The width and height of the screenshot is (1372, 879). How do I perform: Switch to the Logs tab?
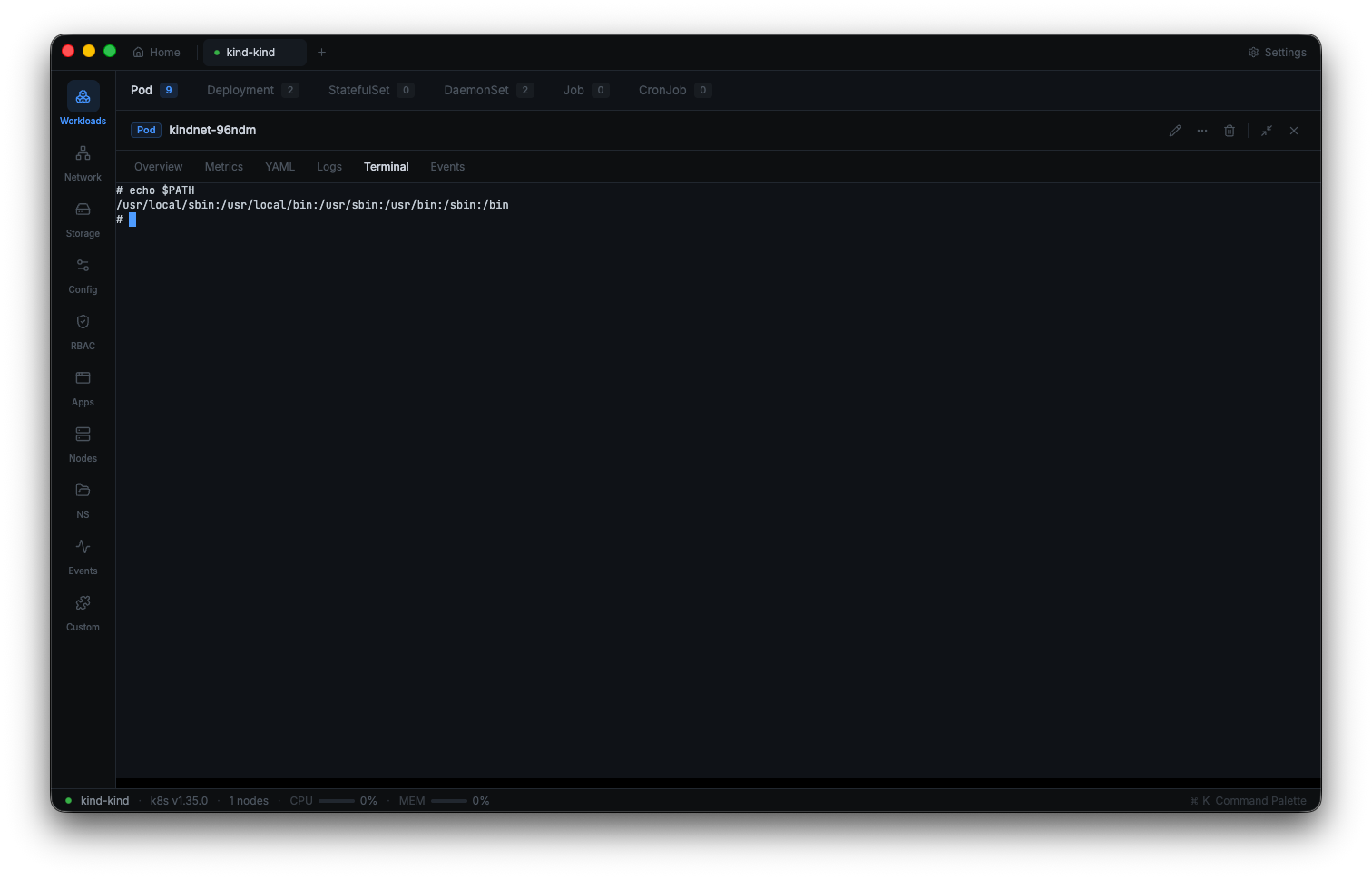(328, 166)
